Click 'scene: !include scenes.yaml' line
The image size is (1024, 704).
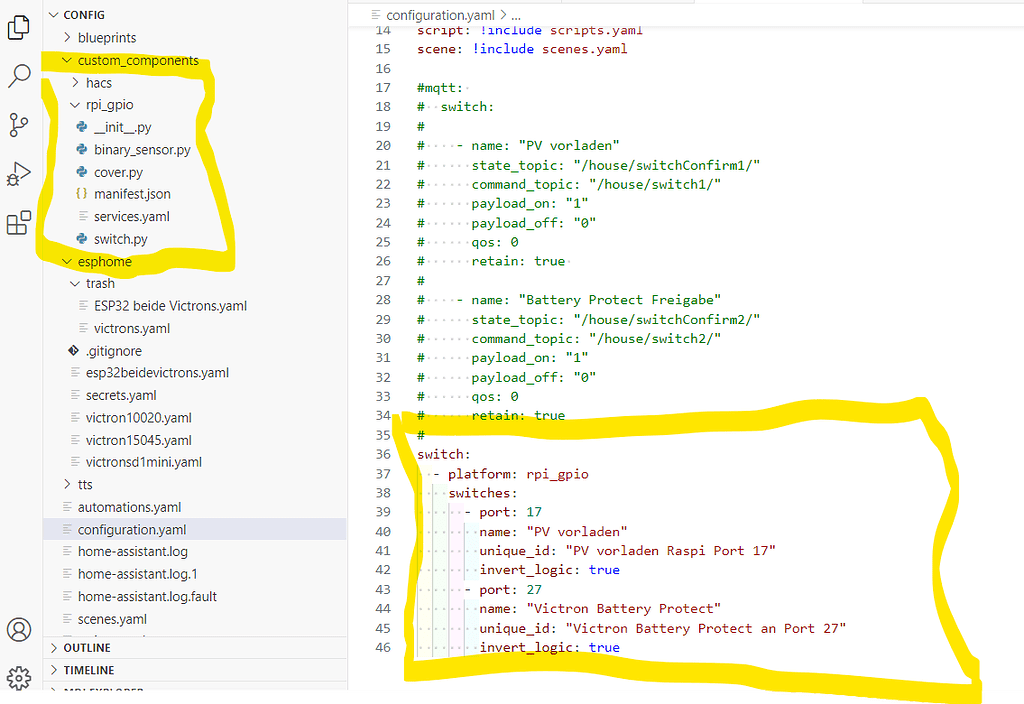coord(522,49)
